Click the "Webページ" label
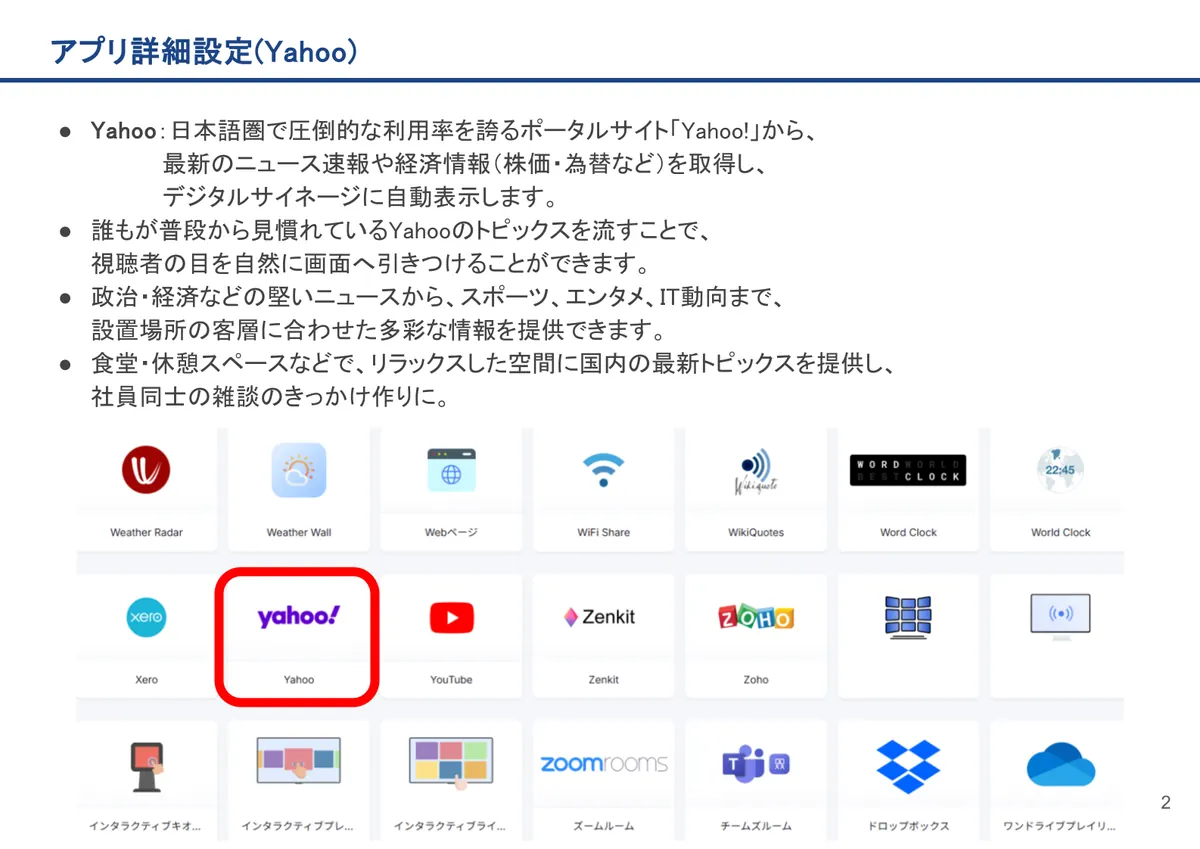1200x849 pixels. [x=451, y=533]
